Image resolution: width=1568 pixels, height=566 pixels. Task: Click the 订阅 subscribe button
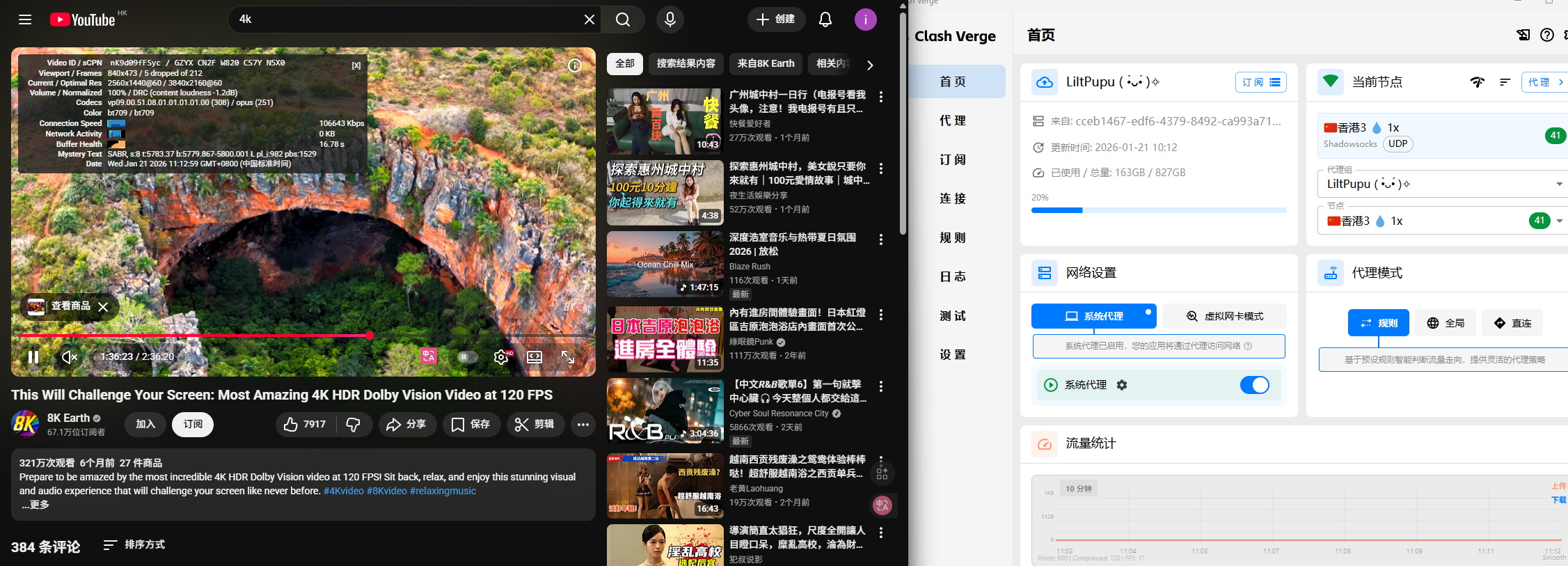193,425
